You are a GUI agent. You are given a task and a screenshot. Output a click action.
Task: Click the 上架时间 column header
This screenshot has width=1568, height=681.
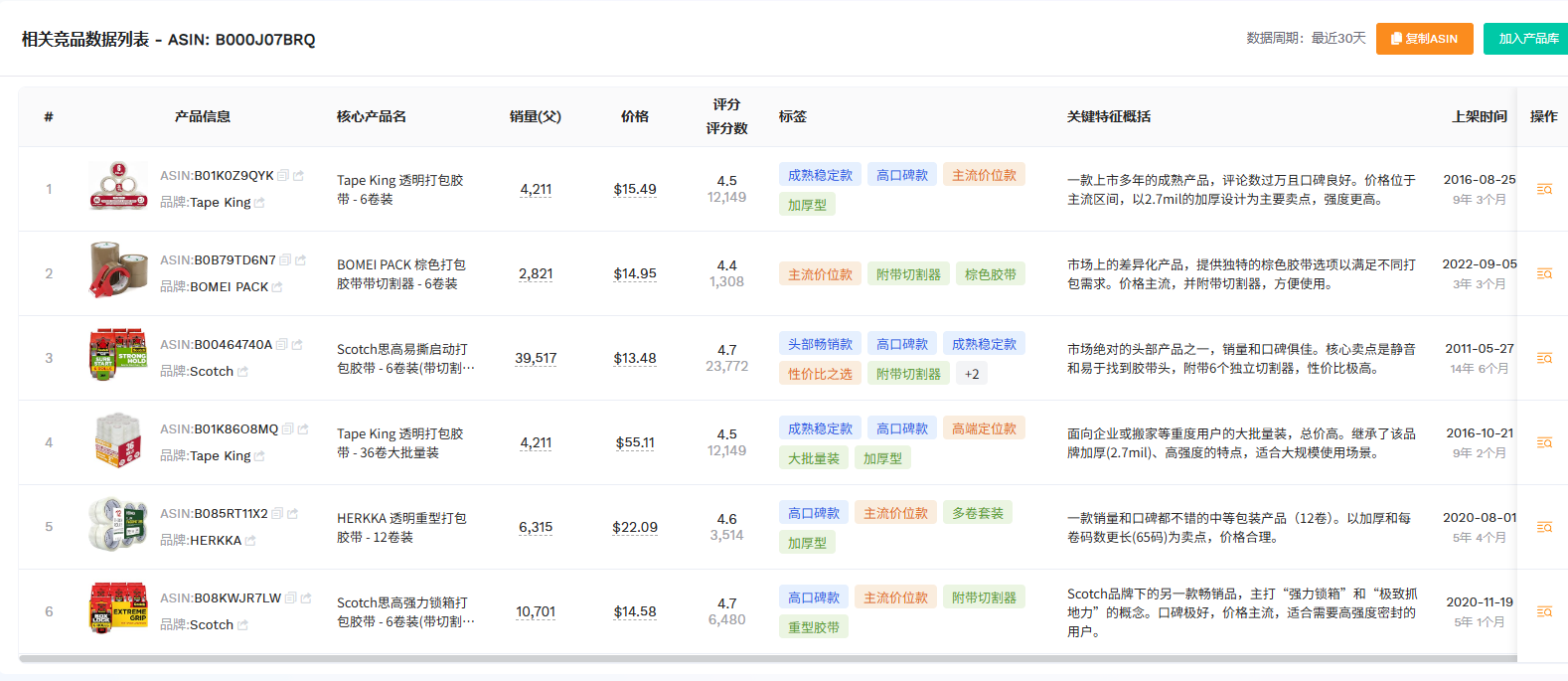coord(1479,116)
